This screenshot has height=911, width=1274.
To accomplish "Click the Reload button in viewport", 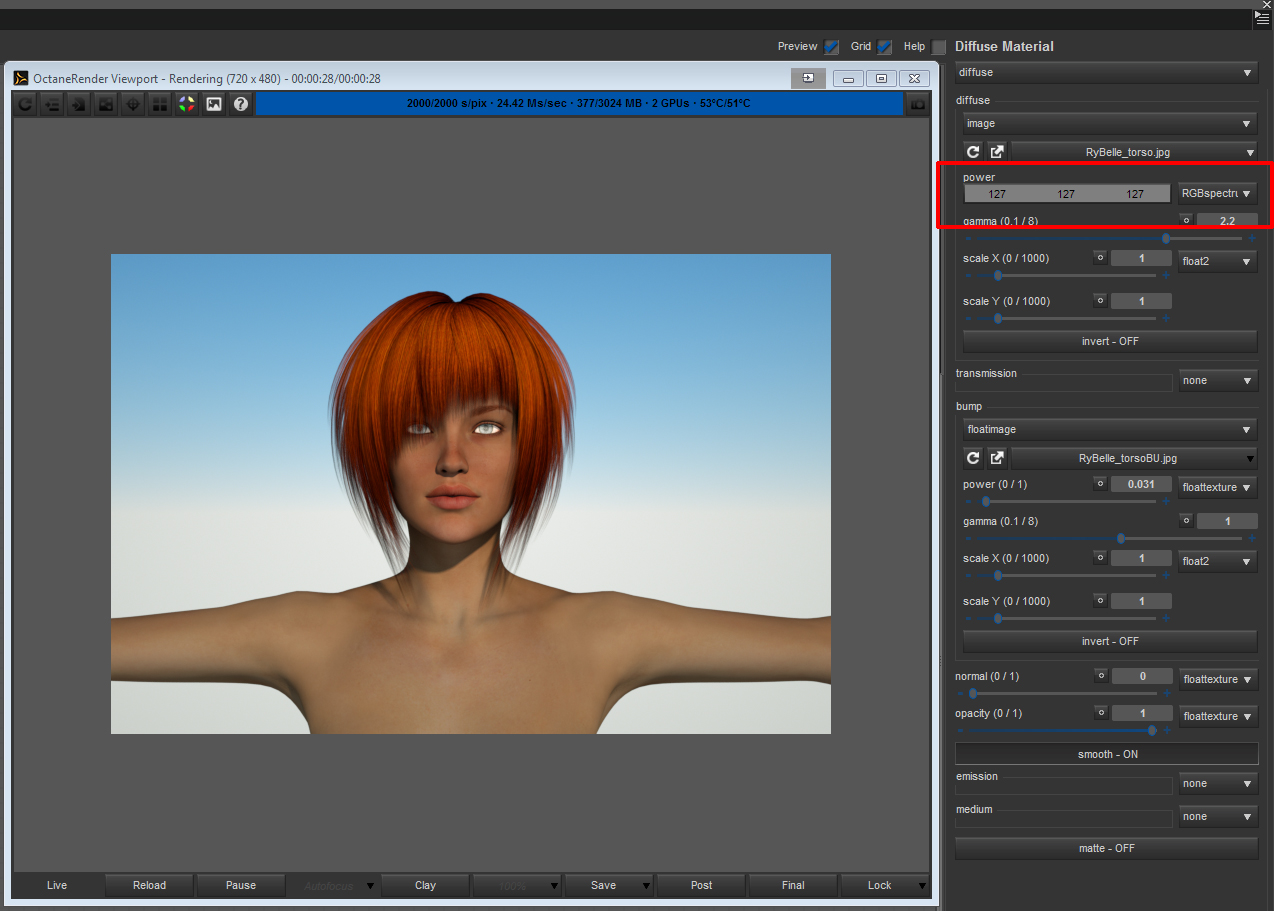I will 149,885.
